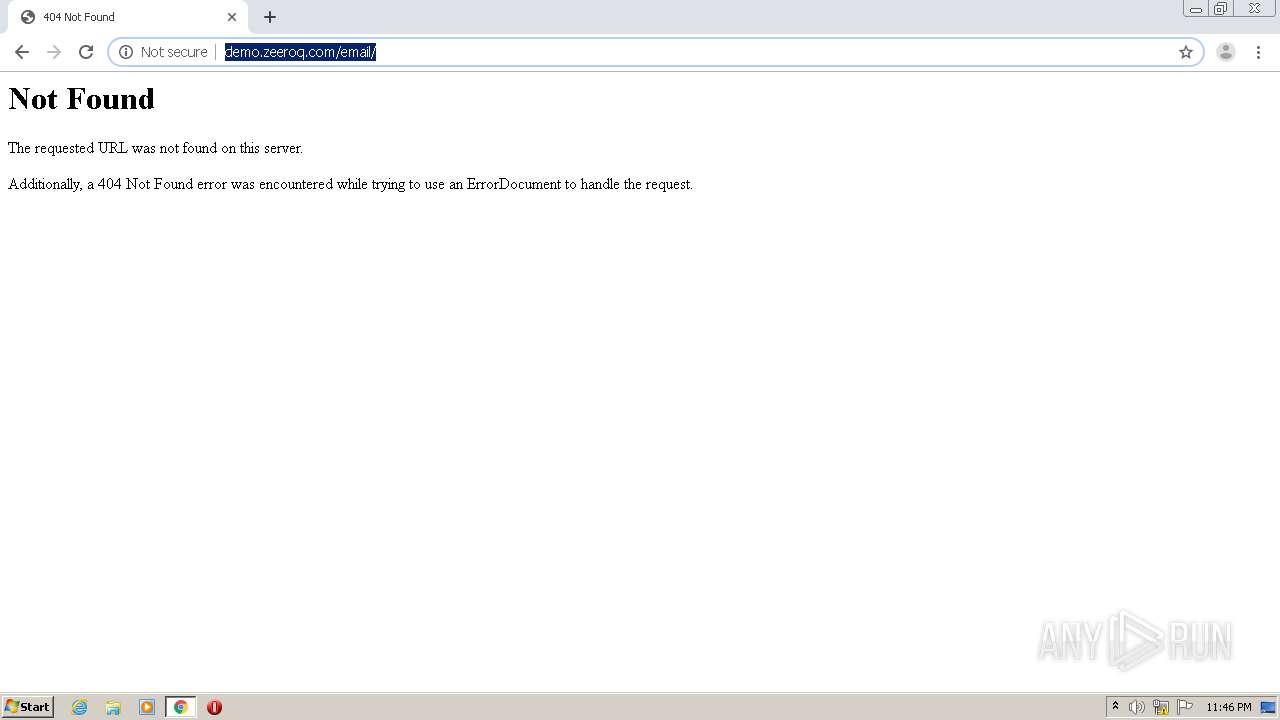The height and width of the screenshot is (720, 1280).
Task: Click the "Not secure" label
Action: (174, 52)
